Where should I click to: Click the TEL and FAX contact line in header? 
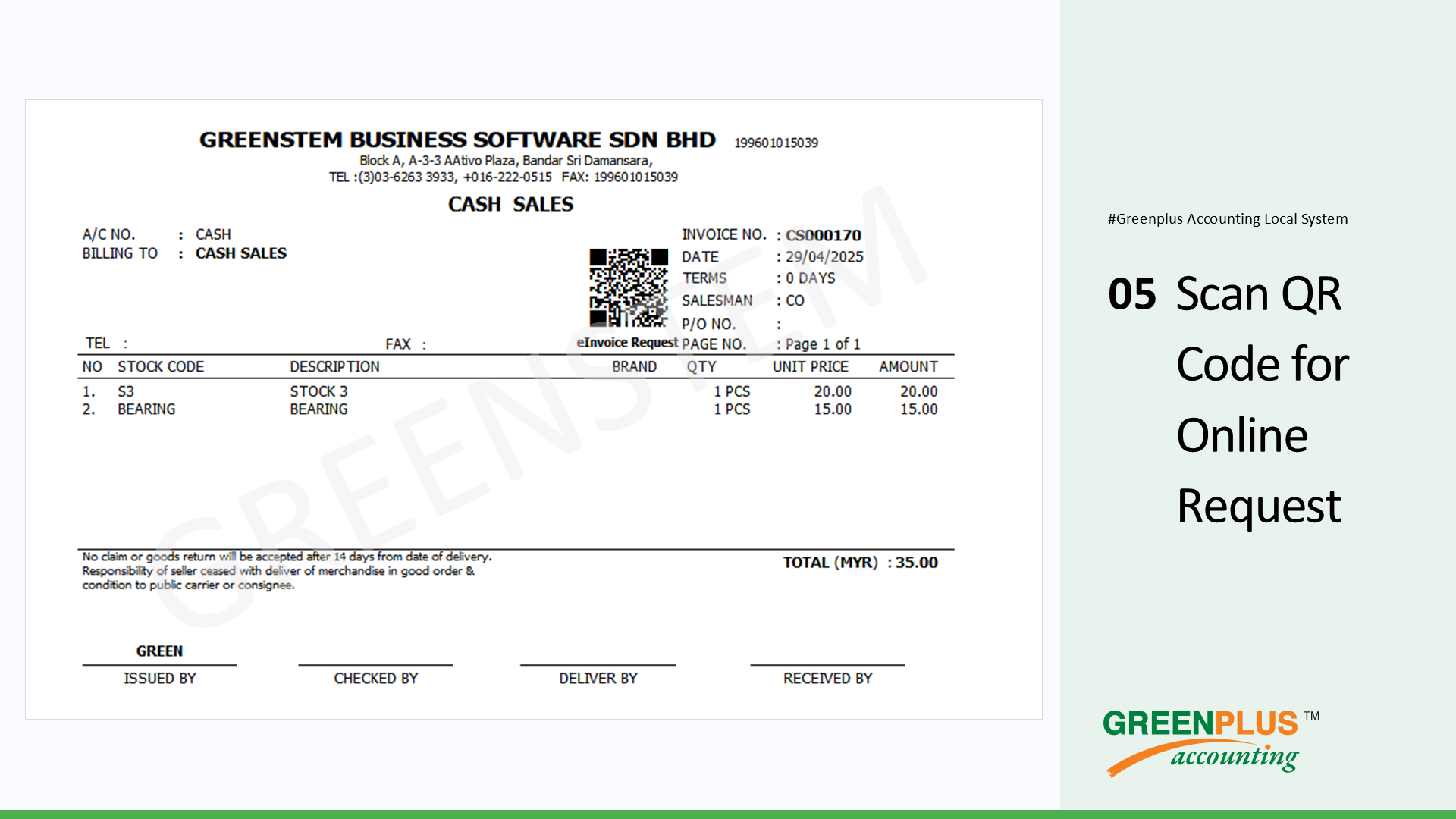504,177
